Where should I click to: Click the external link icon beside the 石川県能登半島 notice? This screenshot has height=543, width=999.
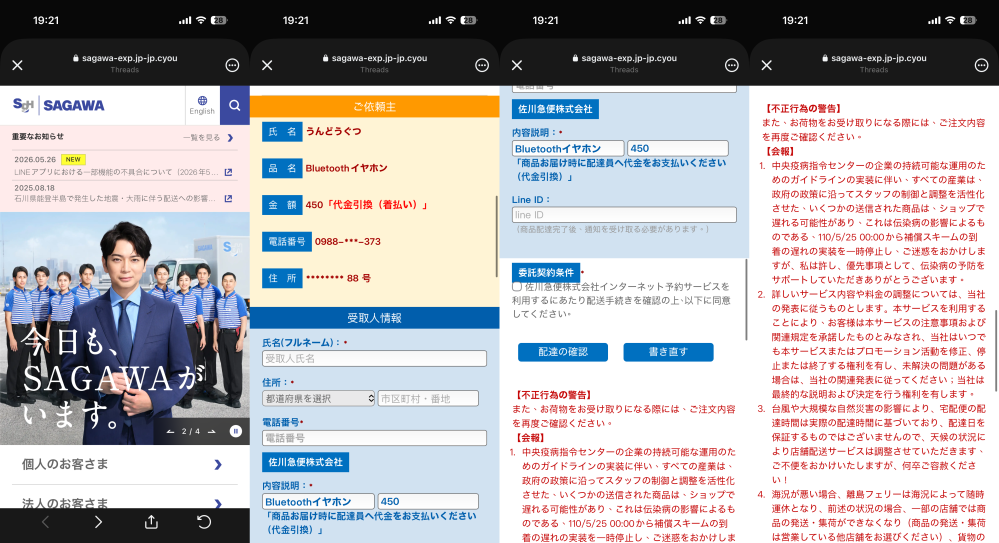pyautogui.click(x=229, y=198)
